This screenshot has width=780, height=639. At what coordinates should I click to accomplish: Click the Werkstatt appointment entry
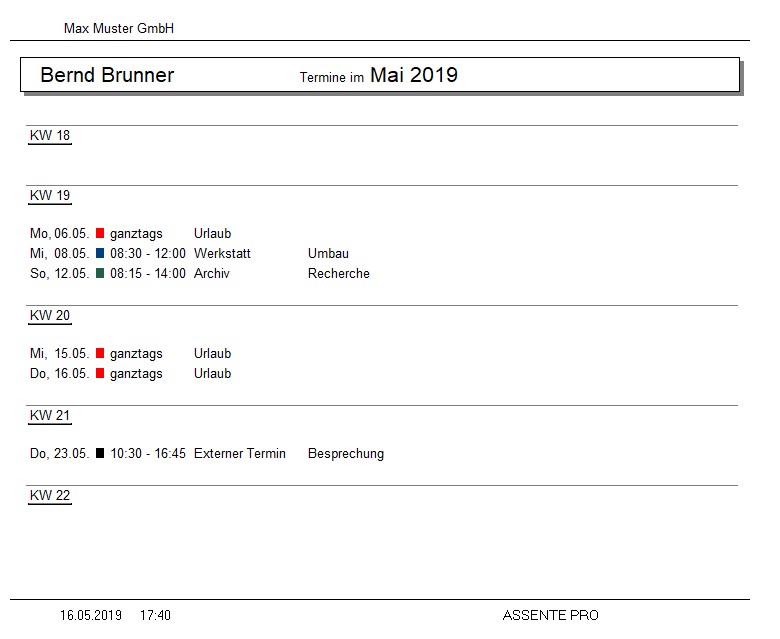222,253
